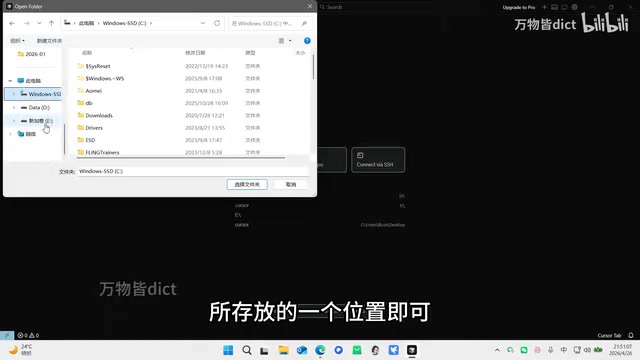Expand the 网络 tree node
640x360 pixels.
click(x=10, y=134)
